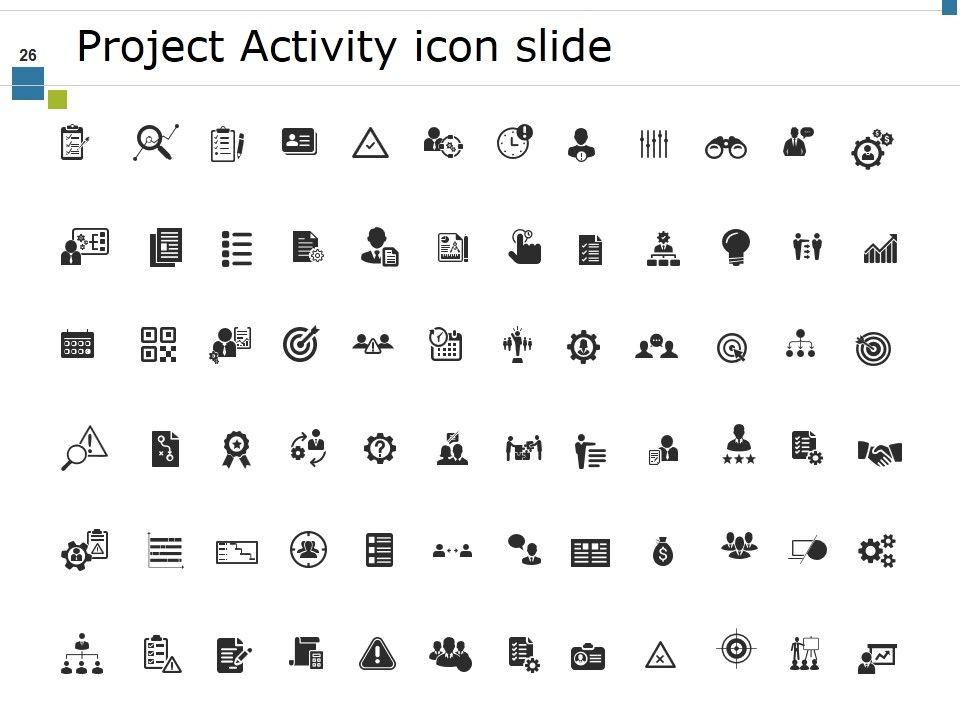Viewport: 960px width, 720px height.
Task: Click the handshake icon
Action: coord(880,453)
